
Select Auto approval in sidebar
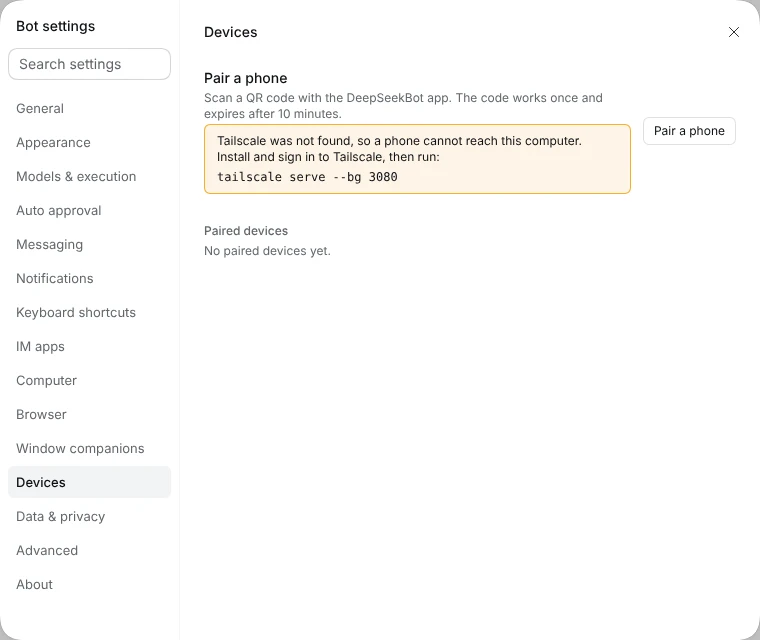89,210
